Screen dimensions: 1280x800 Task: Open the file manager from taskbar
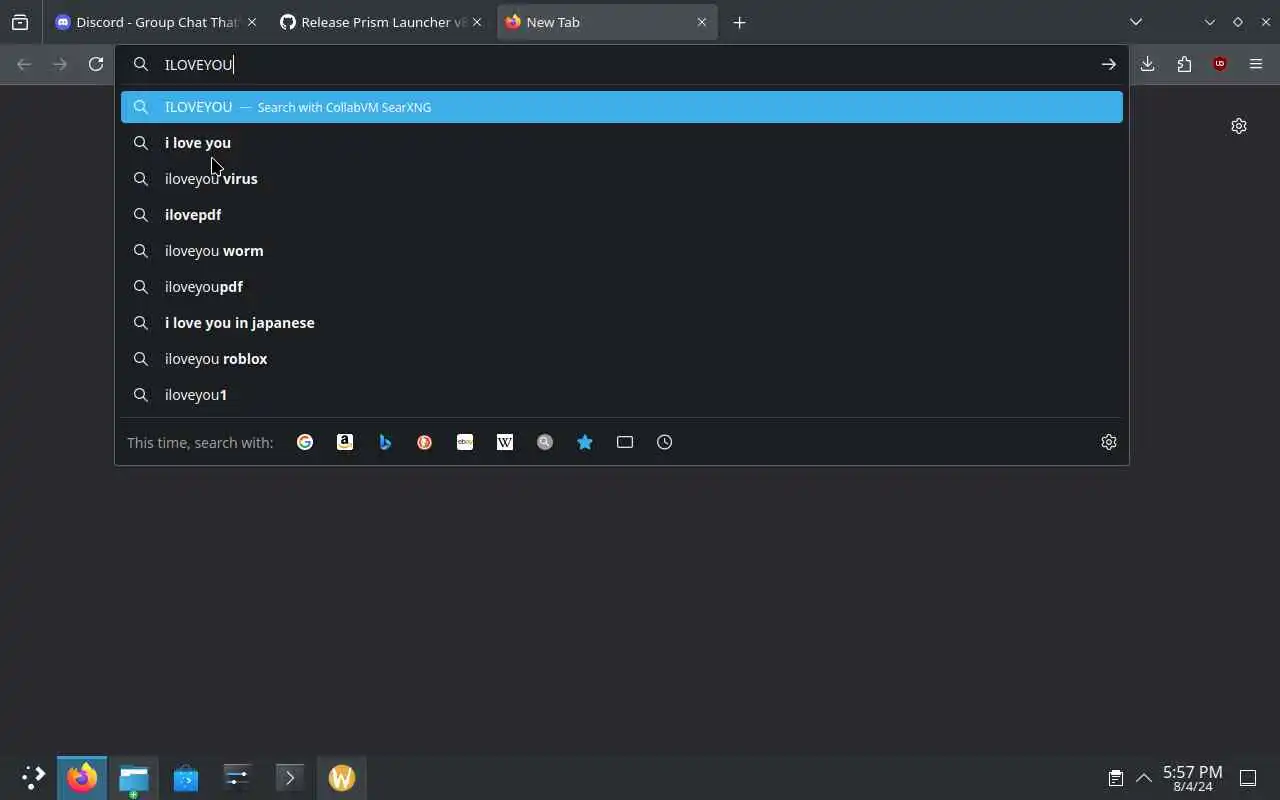[x=134, y=777]
